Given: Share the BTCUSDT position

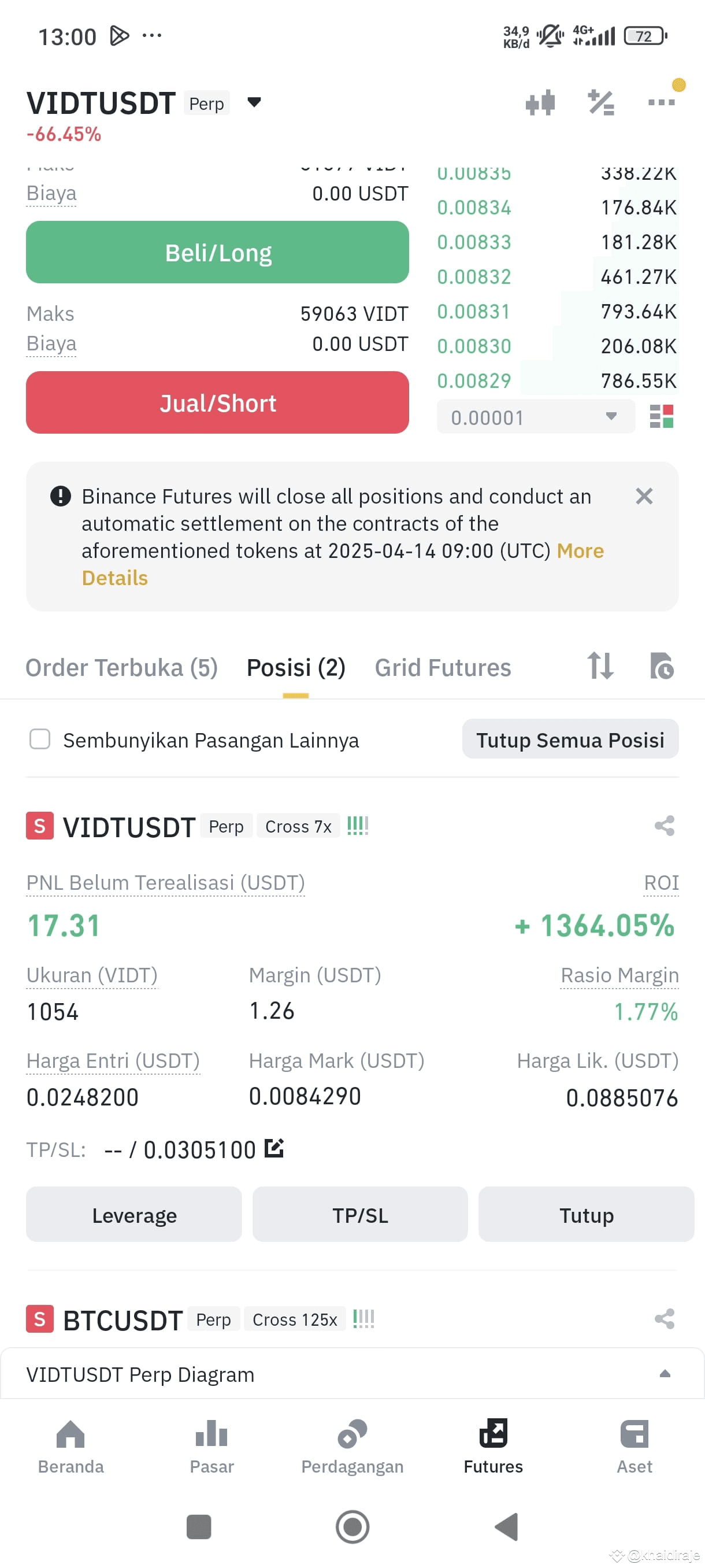Looking at the screenshot, I should (x=664, y=1319).
